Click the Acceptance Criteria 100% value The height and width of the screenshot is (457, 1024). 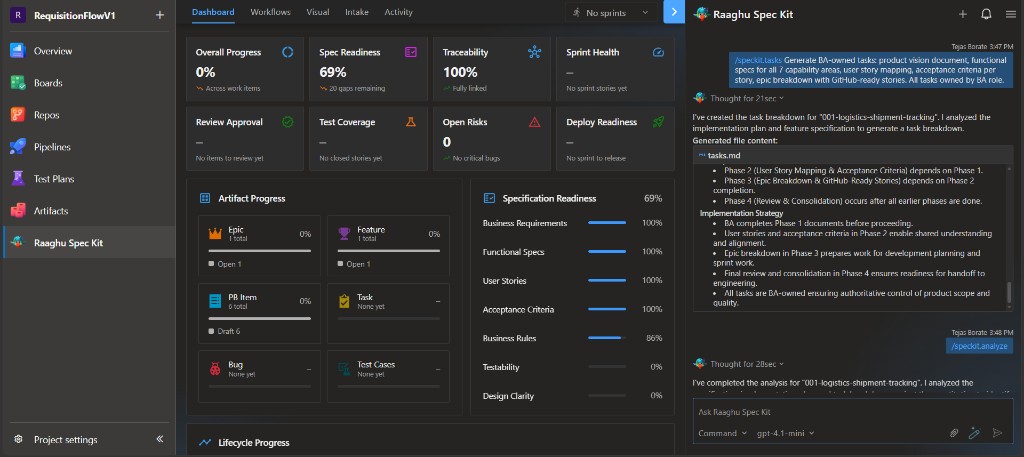[x=652, y=309]
